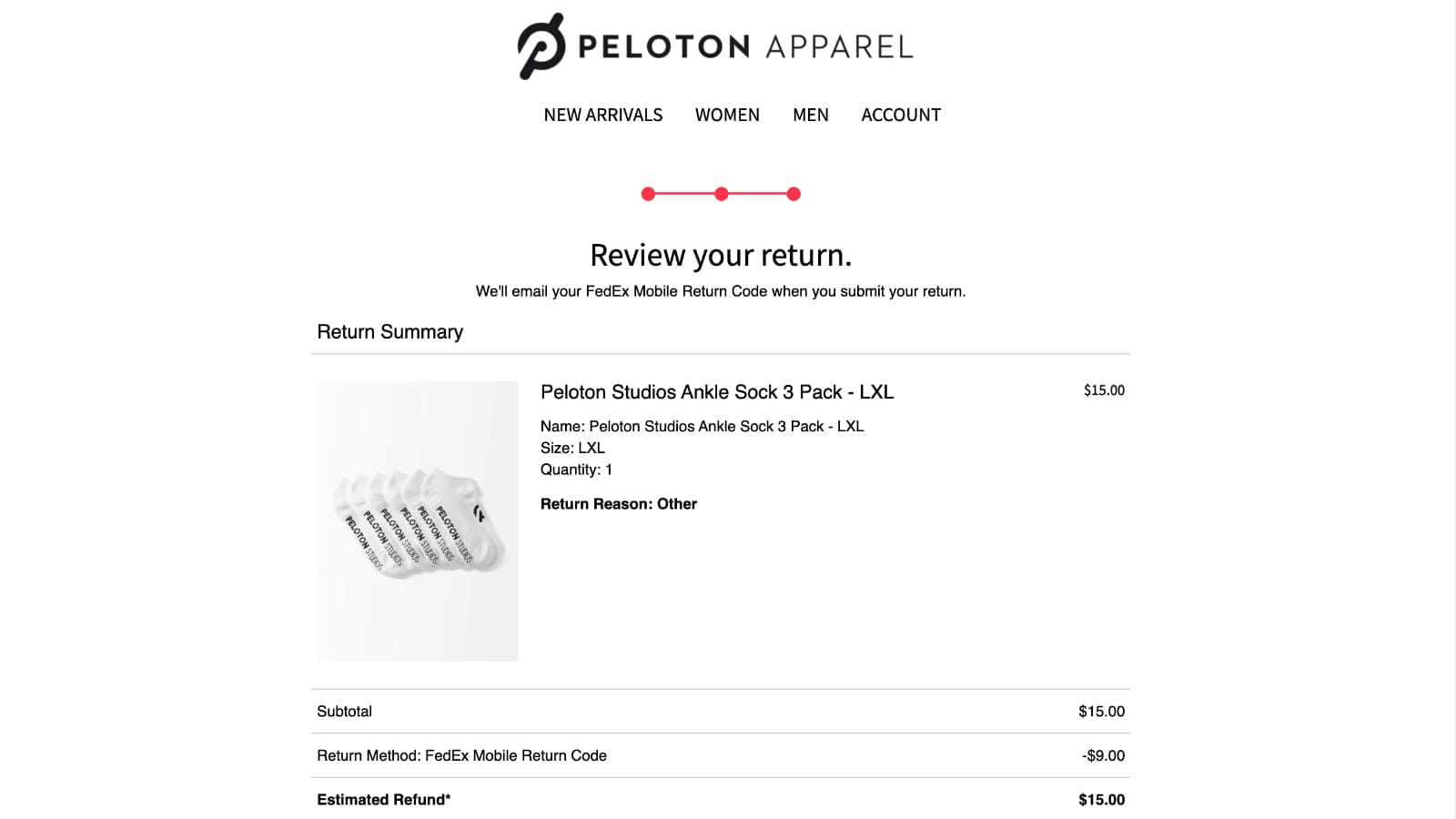The image size is (1456, 819).
Task: Click the Ankle Sock 3 Pack product title
Action: [x=717, y=392]
